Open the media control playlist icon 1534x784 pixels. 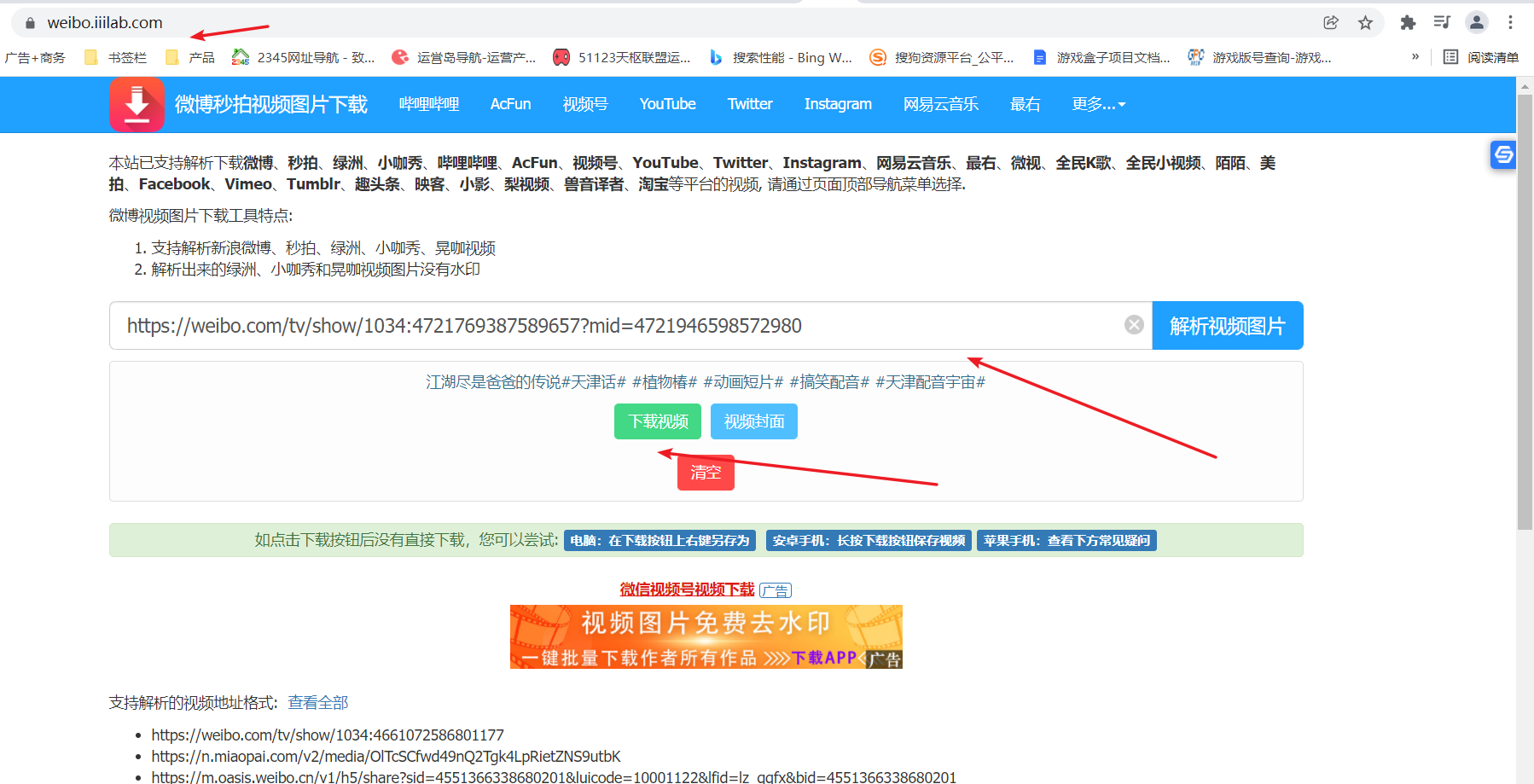click(x=1442, y=23)
